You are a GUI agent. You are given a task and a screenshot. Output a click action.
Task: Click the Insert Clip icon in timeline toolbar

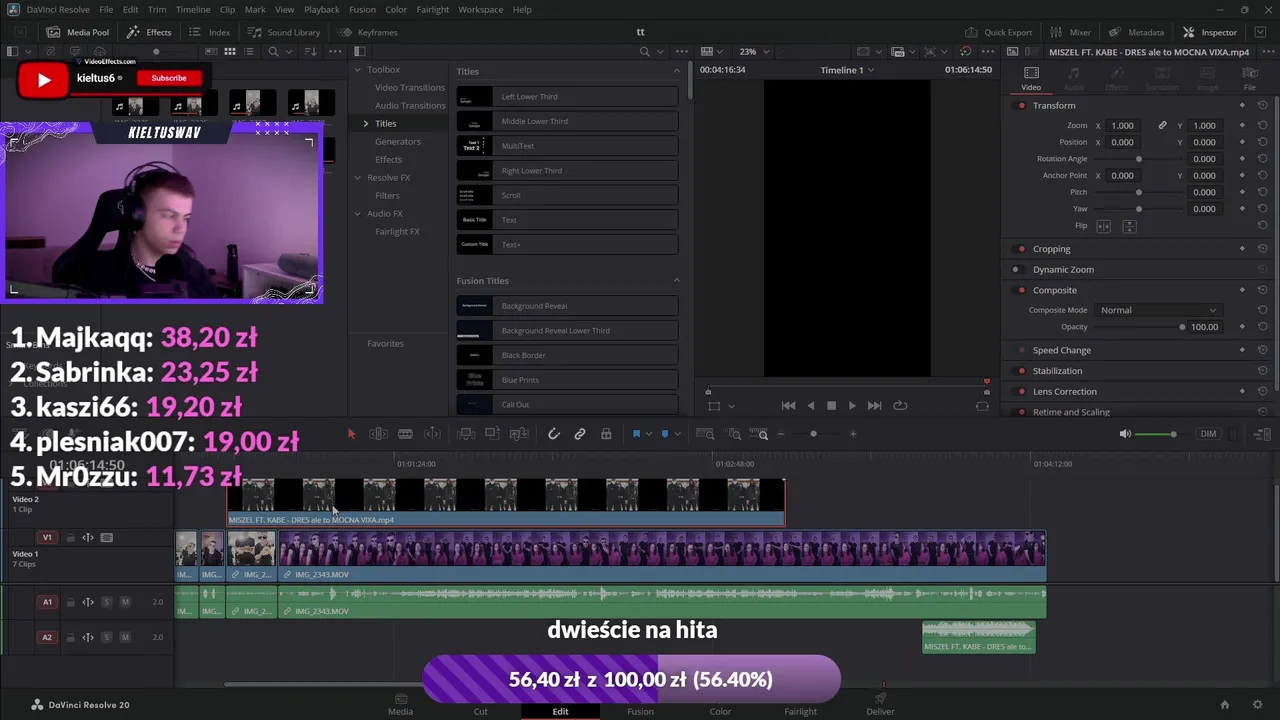point(466,434)
